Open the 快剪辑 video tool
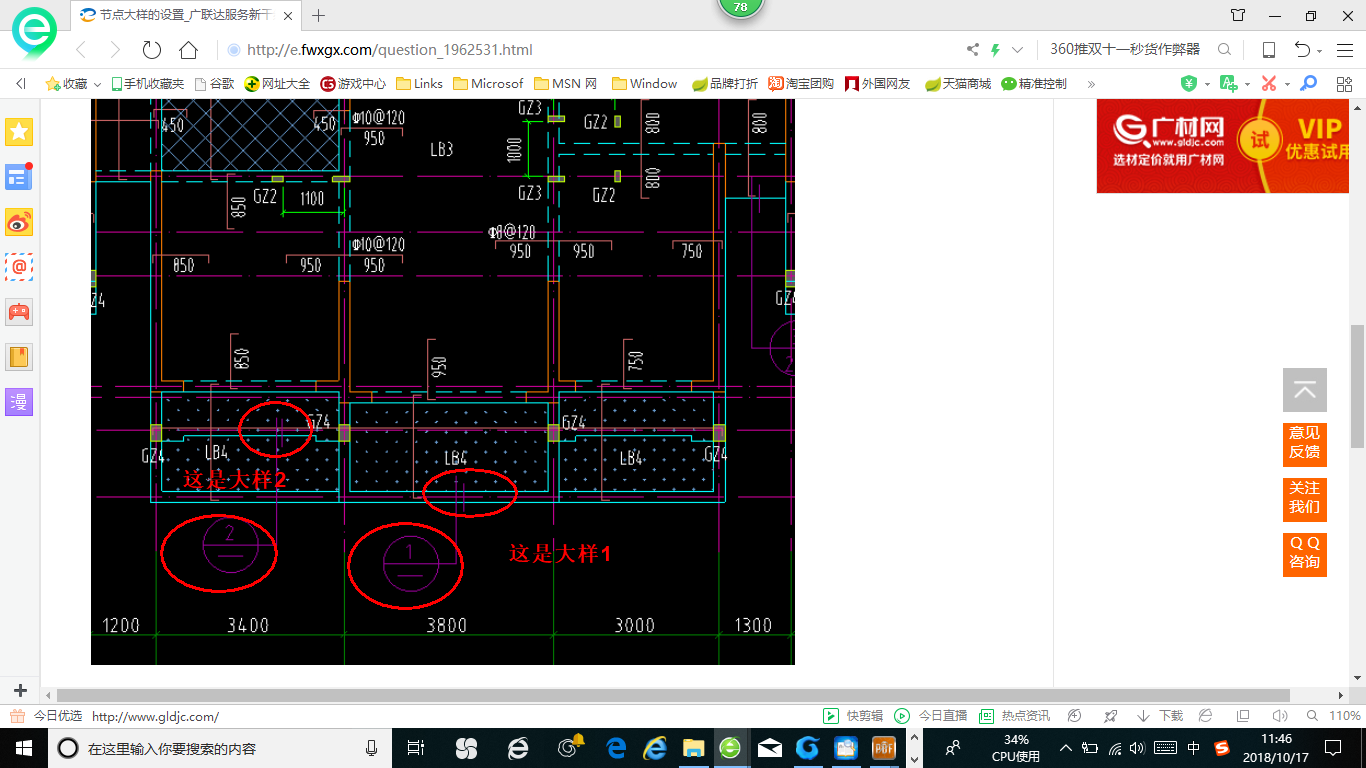 point(853,716)
